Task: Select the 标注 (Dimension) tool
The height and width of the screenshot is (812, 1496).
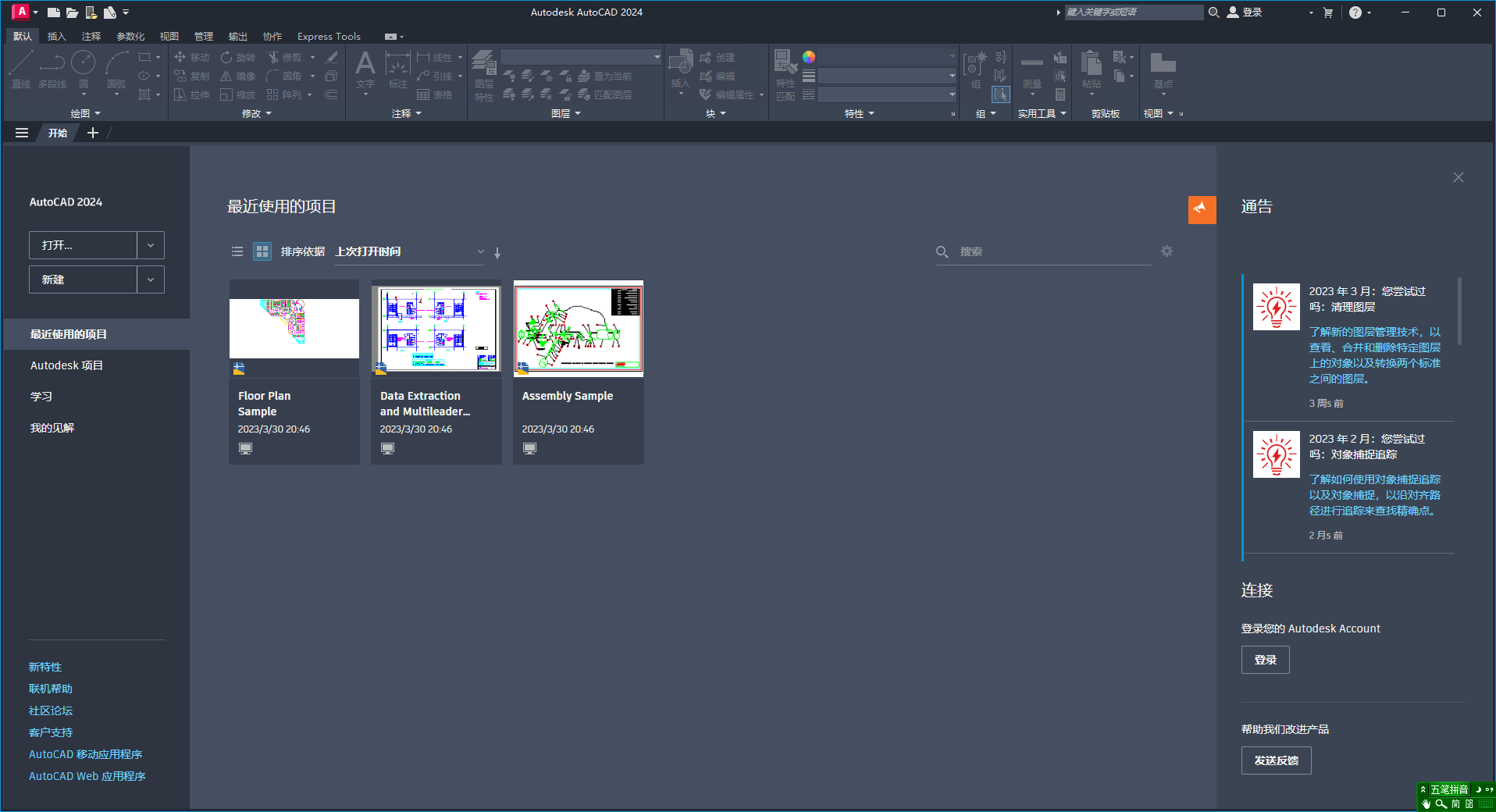Action: (x=397, y=70)
